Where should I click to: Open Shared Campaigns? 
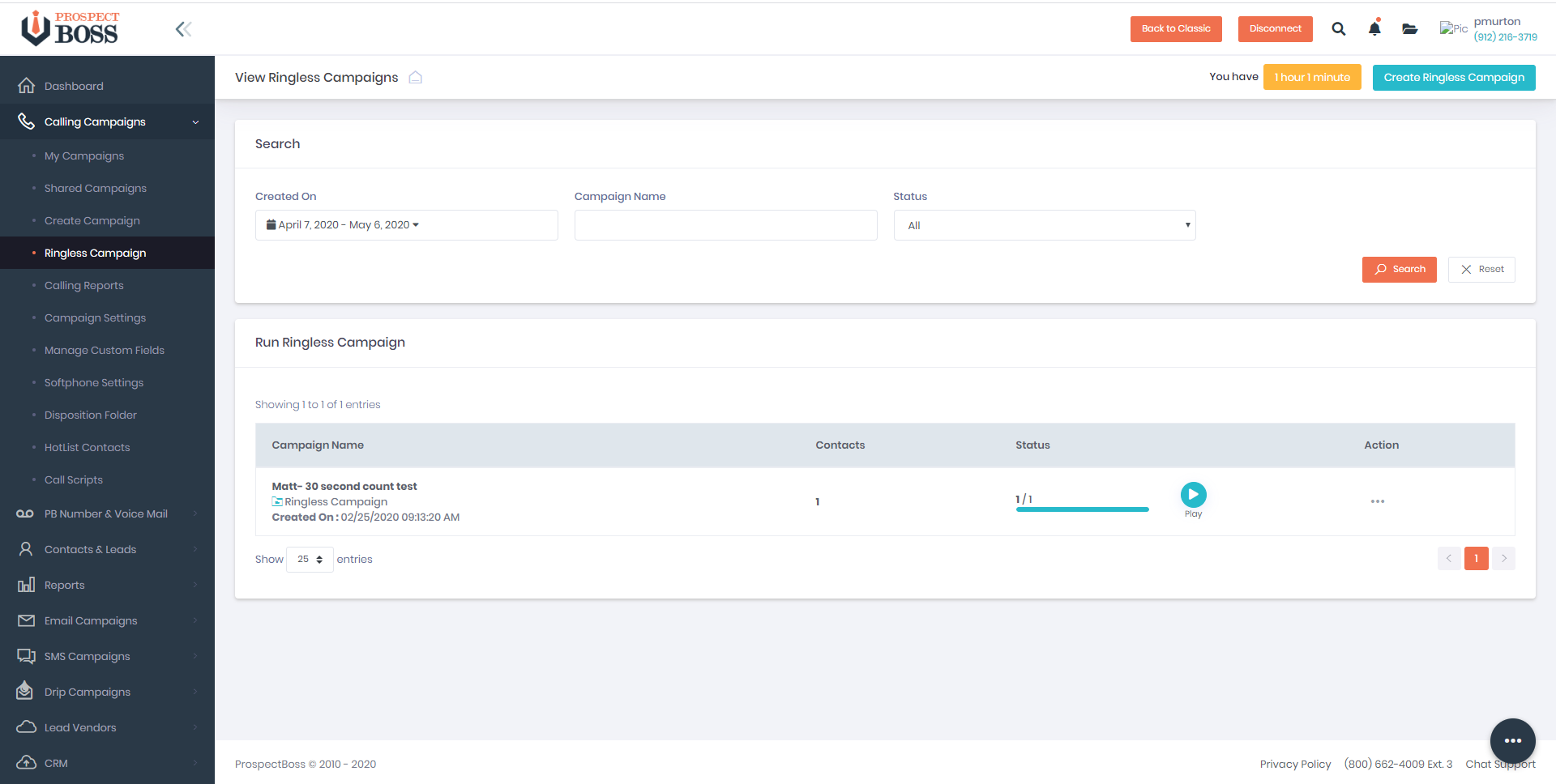(96, 188)
